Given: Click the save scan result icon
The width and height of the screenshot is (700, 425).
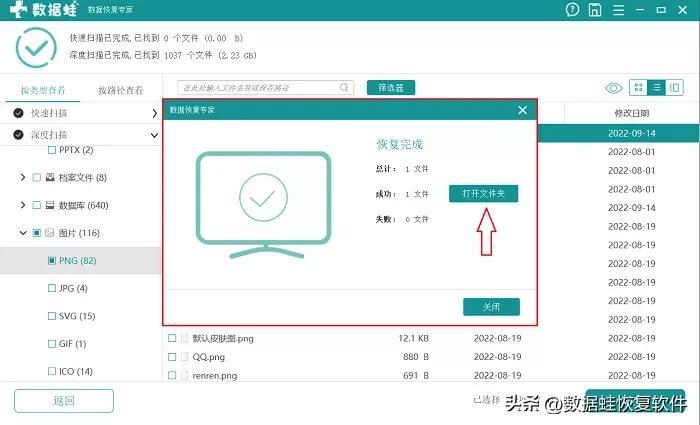Looking at the screenshot, I should [x=595, y=9].
